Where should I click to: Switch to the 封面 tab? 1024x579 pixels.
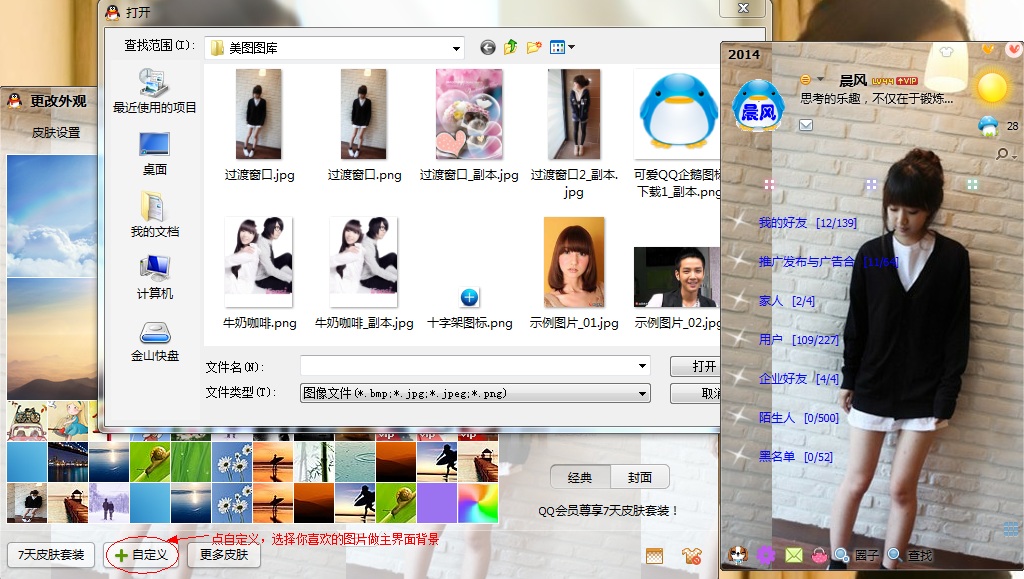[x=640, y=477]
